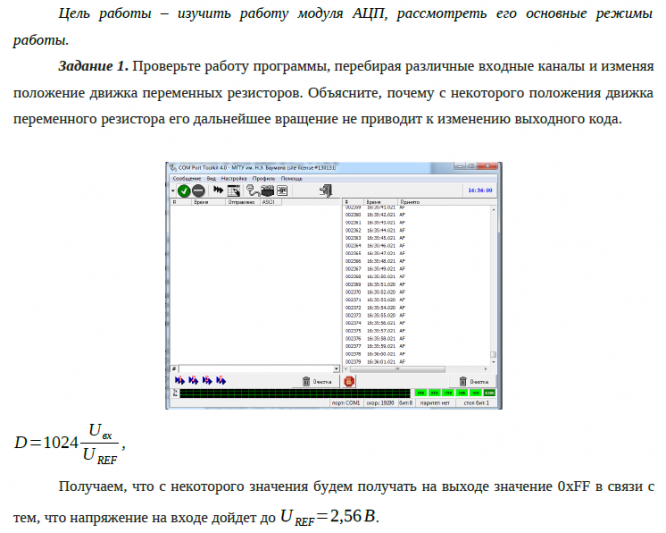Viewport: 666px width, 533px height.
Task: Click the message input field above macro icons
Action: pos(257,369)
